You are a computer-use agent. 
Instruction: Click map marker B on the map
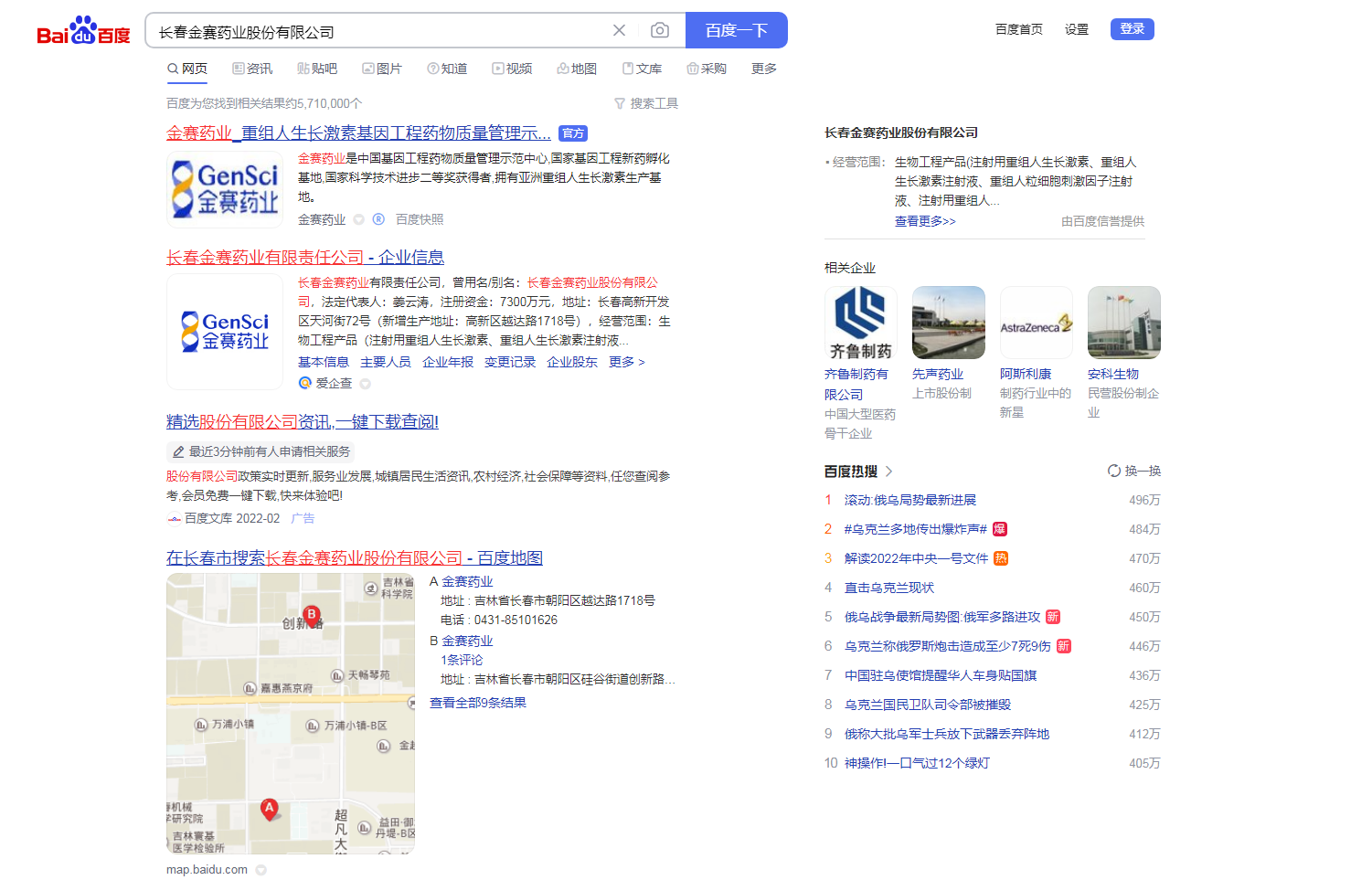point(312,615)
